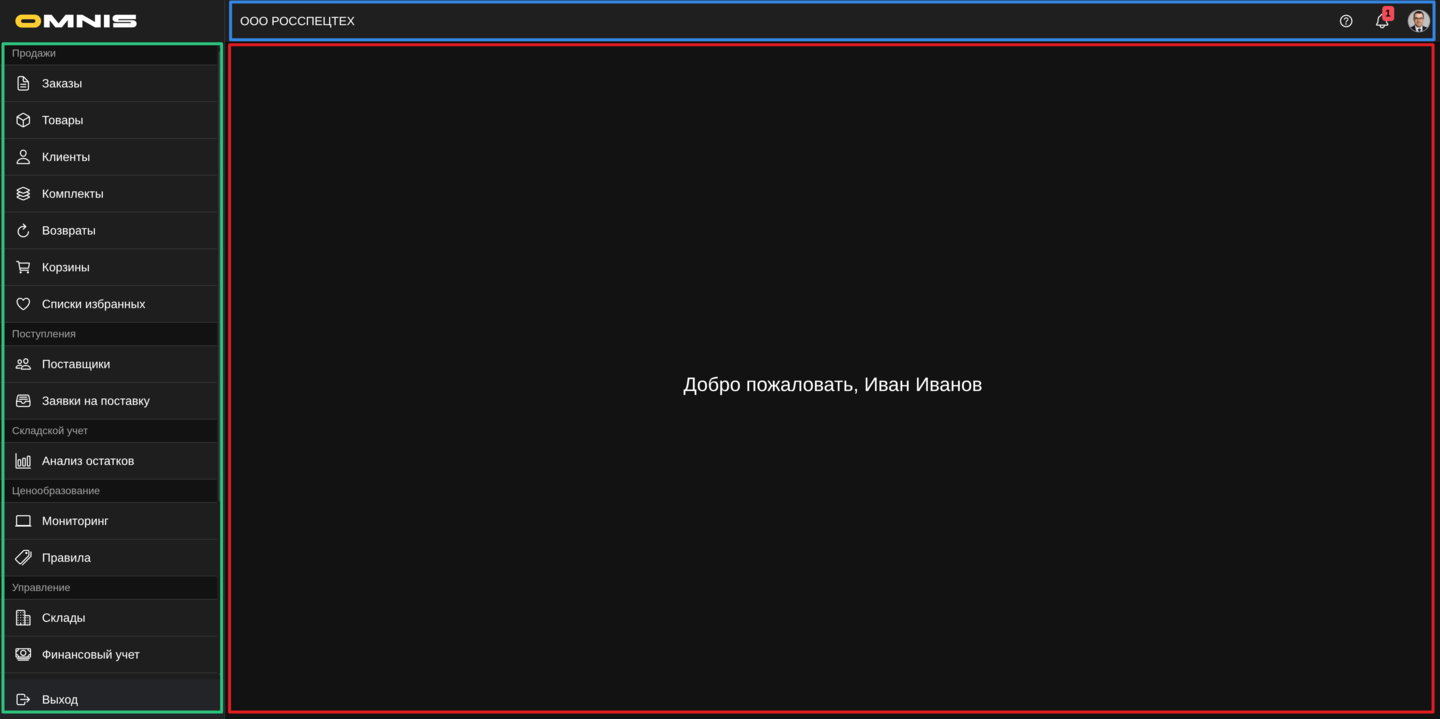Viewport: 1440px width, 719px height.
Task: Open Списки избранных heart icon
Action: click(x=23, y=304)
